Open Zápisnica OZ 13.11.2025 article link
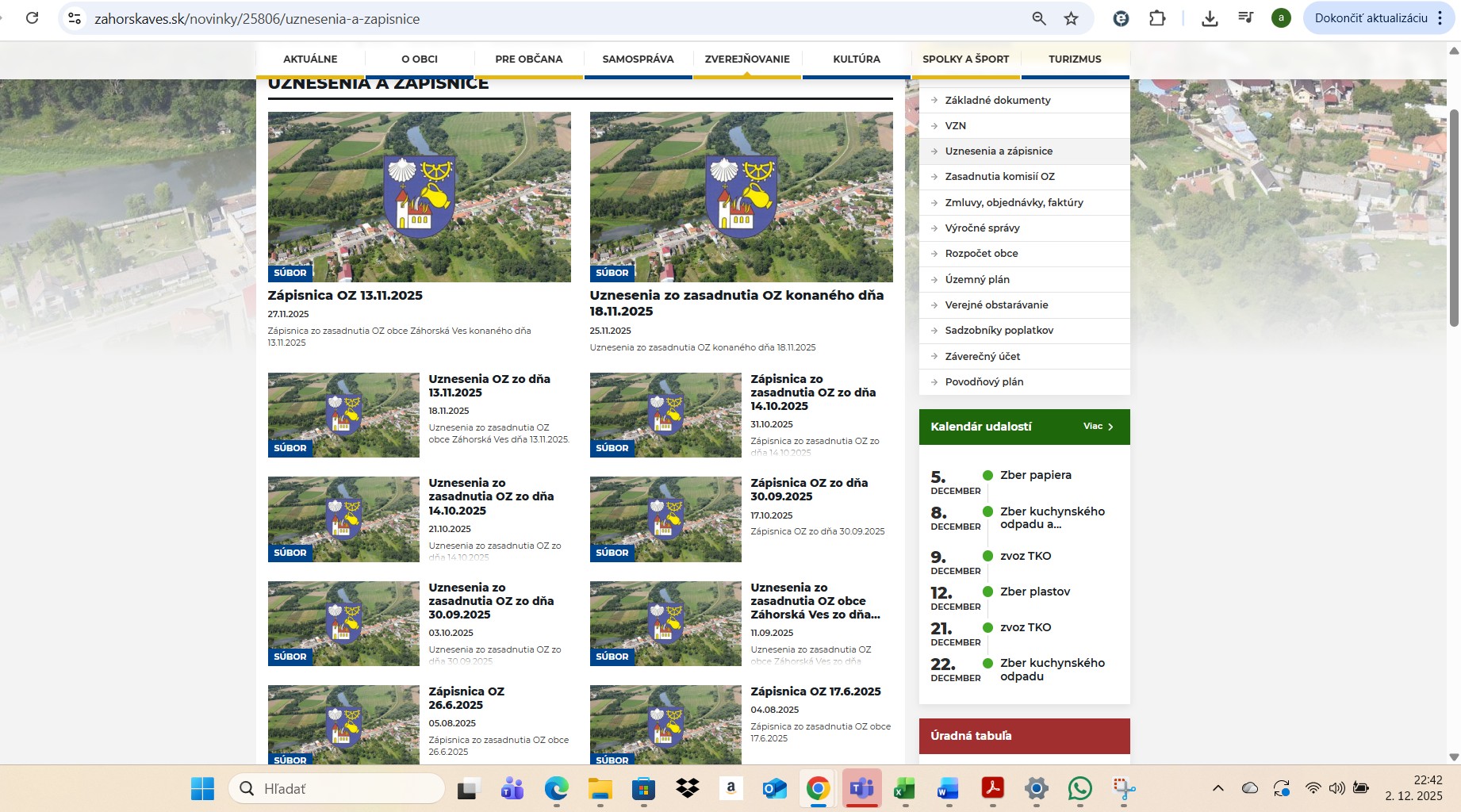 tap(345, 295)
